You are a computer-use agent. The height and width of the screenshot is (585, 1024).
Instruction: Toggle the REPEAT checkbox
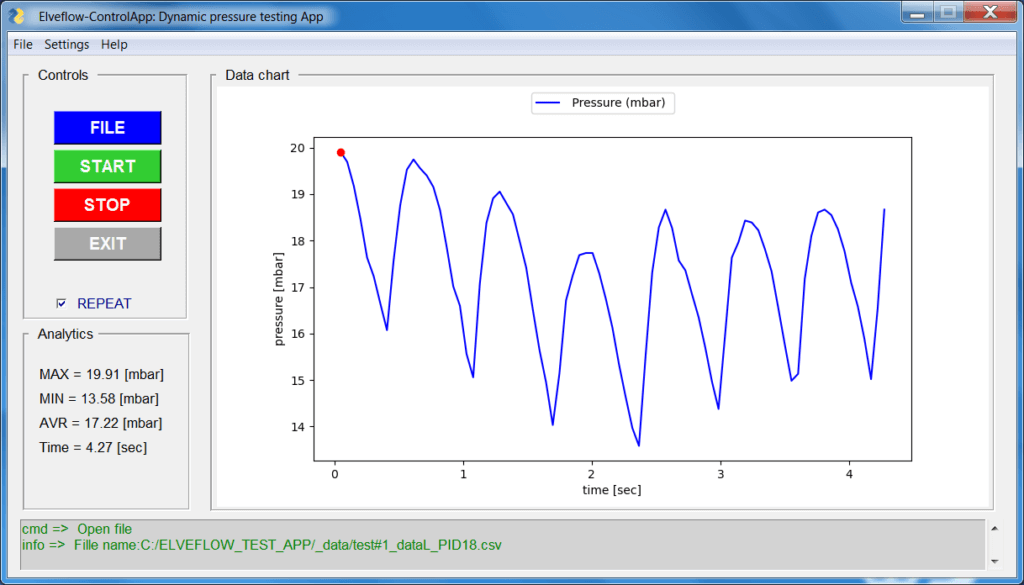tap(62, 303)
